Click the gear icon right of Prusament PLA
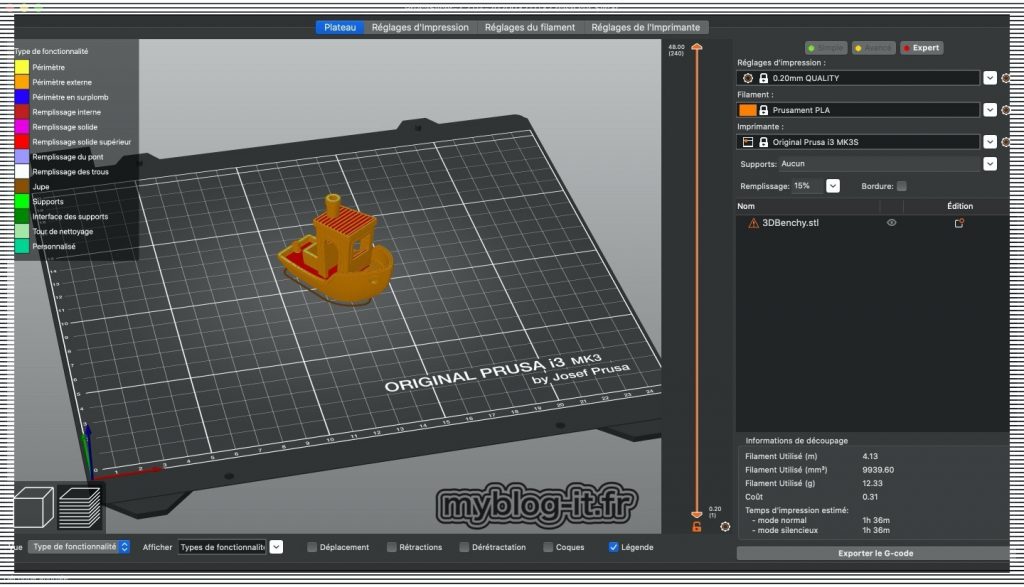This screenshot has width=1024, height=587. coord(1006,110)
